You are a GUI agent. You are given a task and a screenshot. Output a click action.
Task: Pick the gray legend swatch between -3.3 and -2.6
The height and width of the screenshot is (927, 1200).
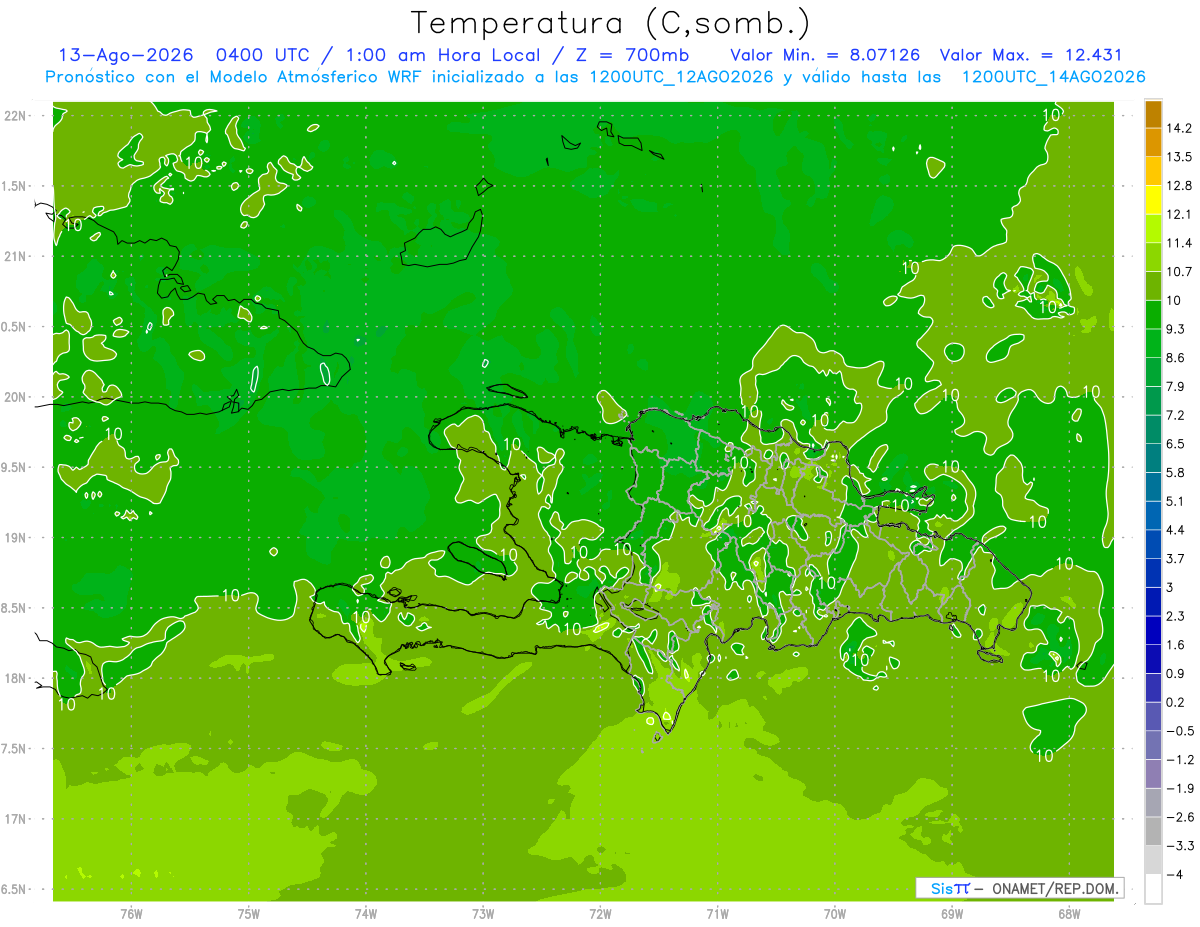[1153, 831]
